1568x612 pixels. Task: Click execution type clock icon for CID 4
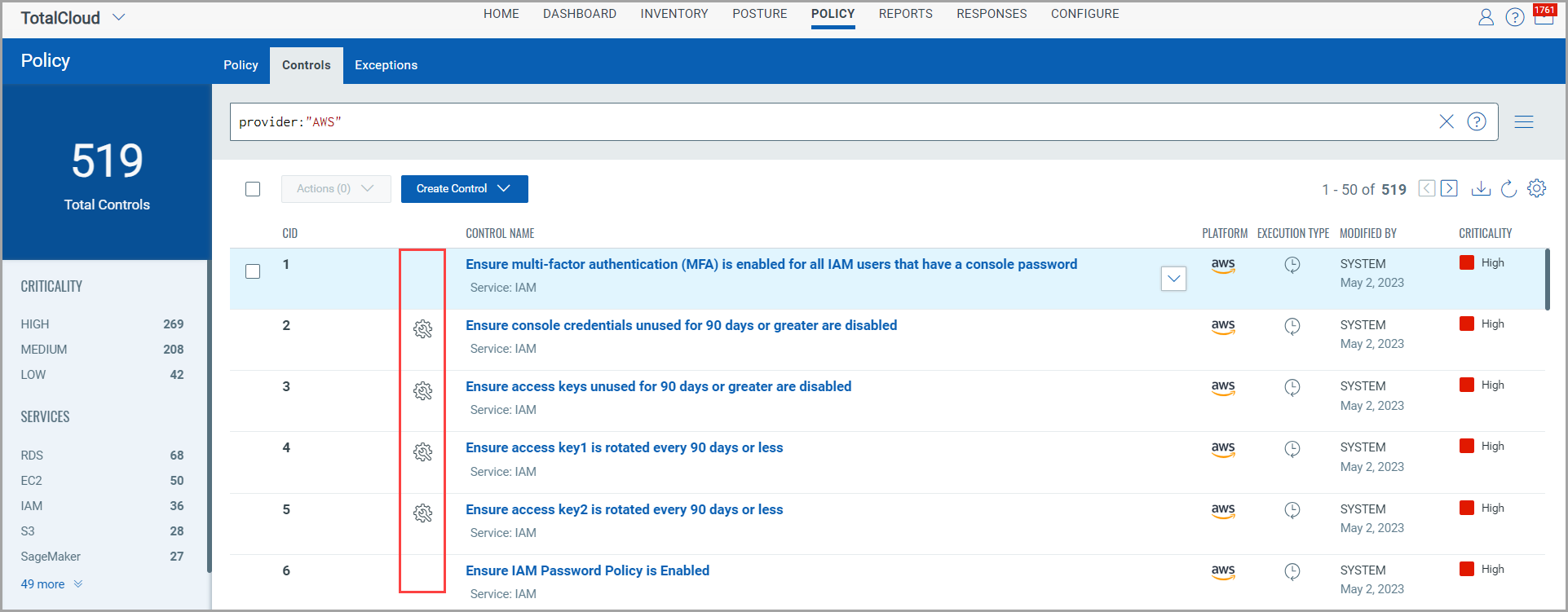click(1292, 448)
